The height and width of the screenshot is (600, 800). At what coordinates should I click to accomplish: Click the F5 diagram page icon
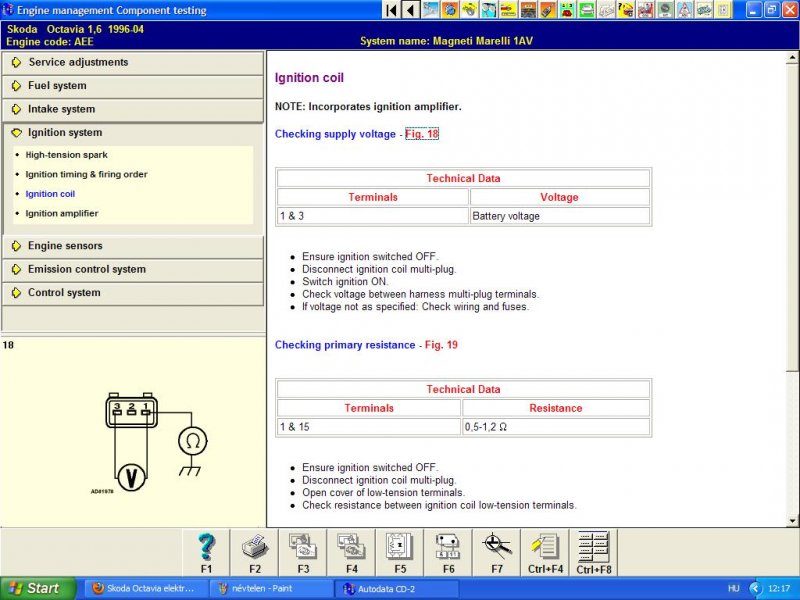400,552
